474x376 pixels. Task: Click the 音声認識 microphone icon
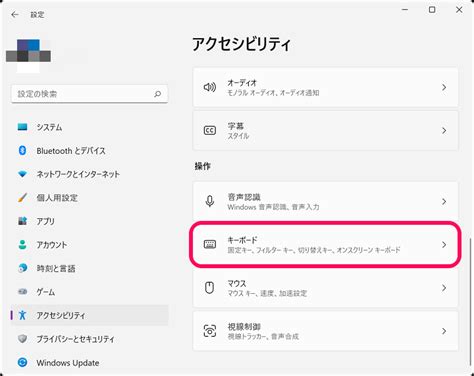[x=210, y=201]
